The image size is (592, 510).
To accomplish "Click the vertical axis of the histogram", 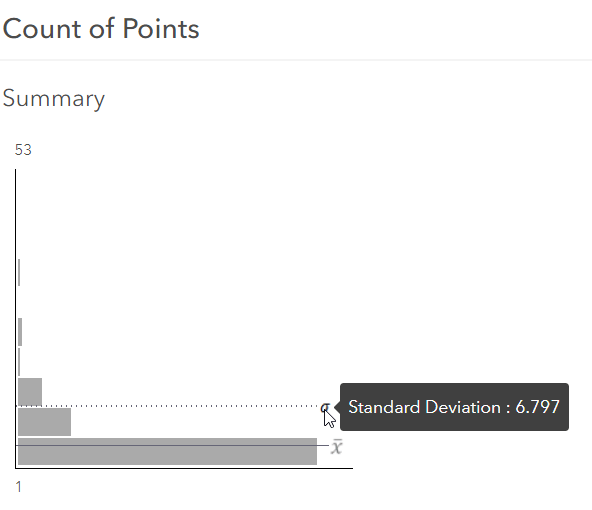I will (x=15, y=319).
